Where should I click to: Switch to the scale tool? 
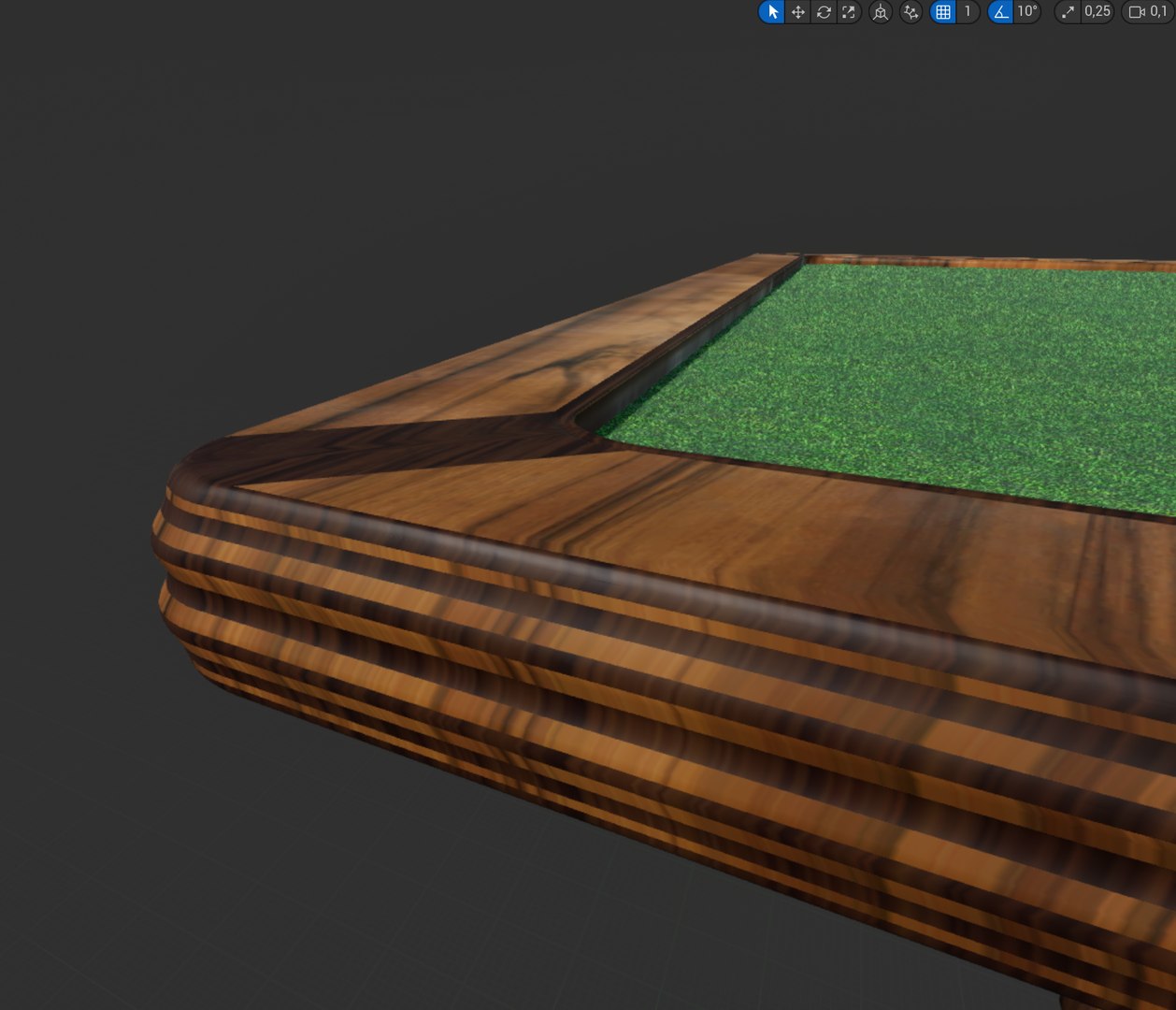(848, 12)
